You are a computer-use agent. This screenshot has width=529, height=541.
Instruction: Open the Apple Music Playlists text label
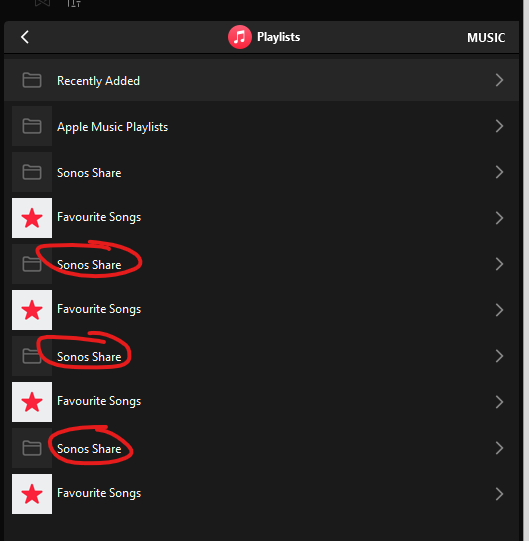click(x=112, y=127)
